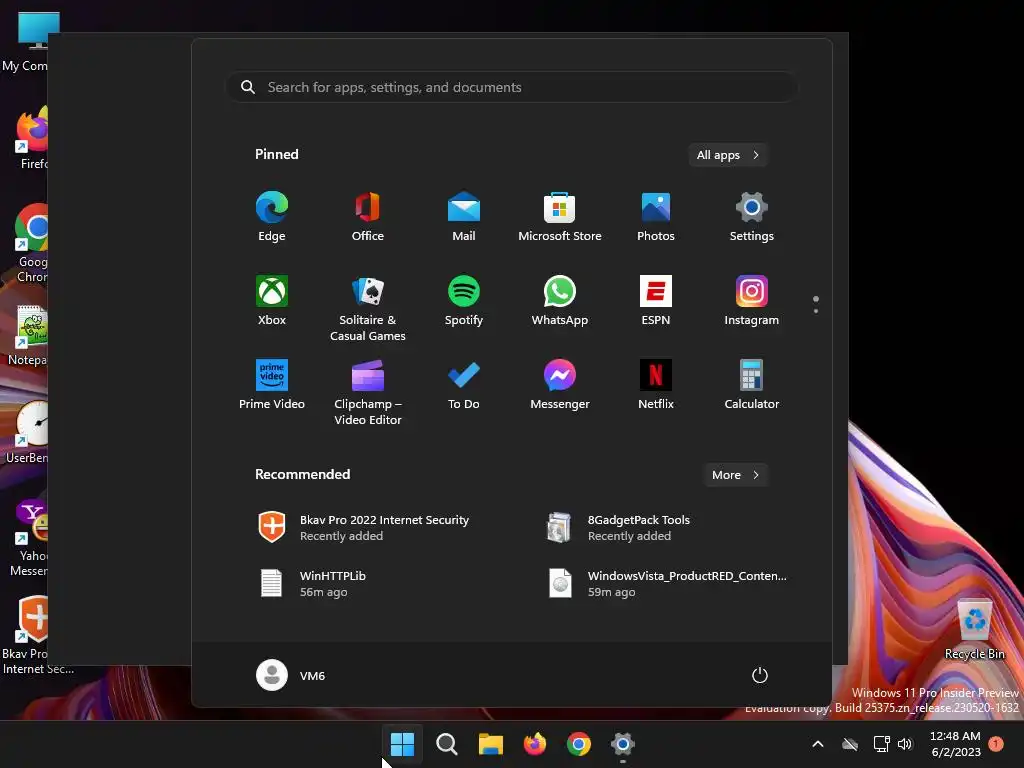Launch the To Do app

464,385
